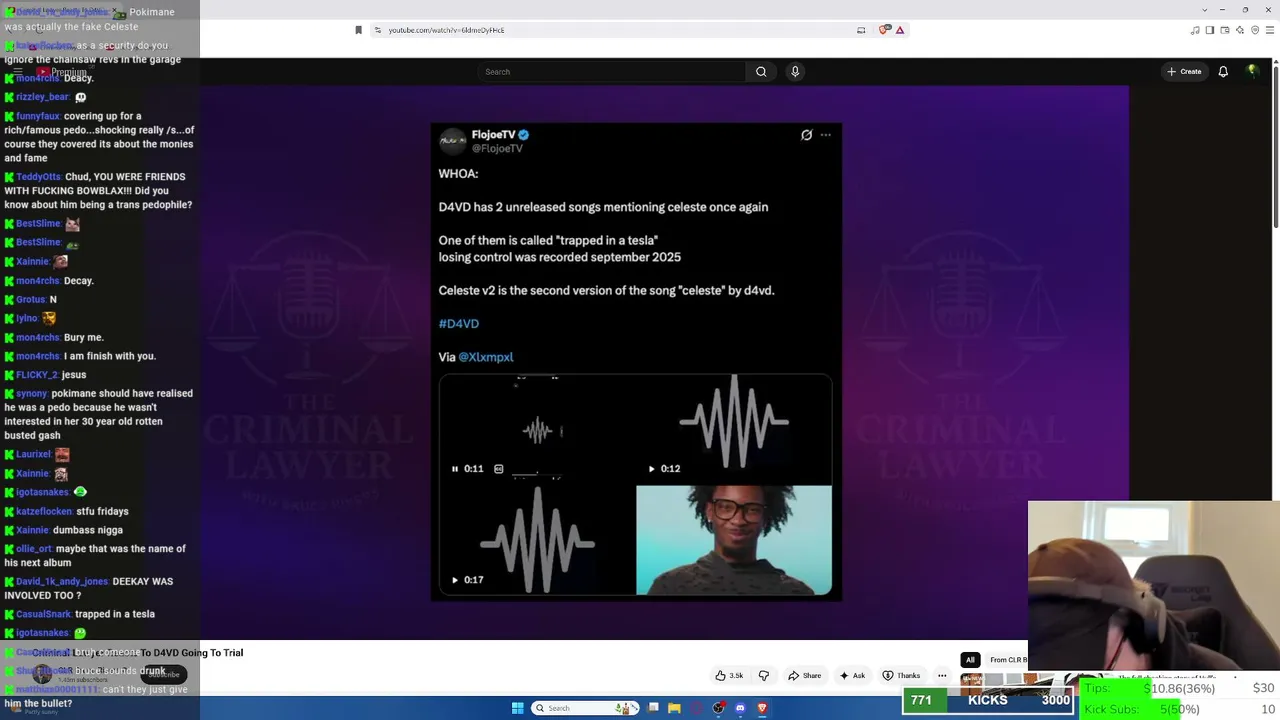Image resolution: width=1280 pixels, height=720 pixels.
Task: Open the FlojoeTV profile name
Action: coord(494,135)
